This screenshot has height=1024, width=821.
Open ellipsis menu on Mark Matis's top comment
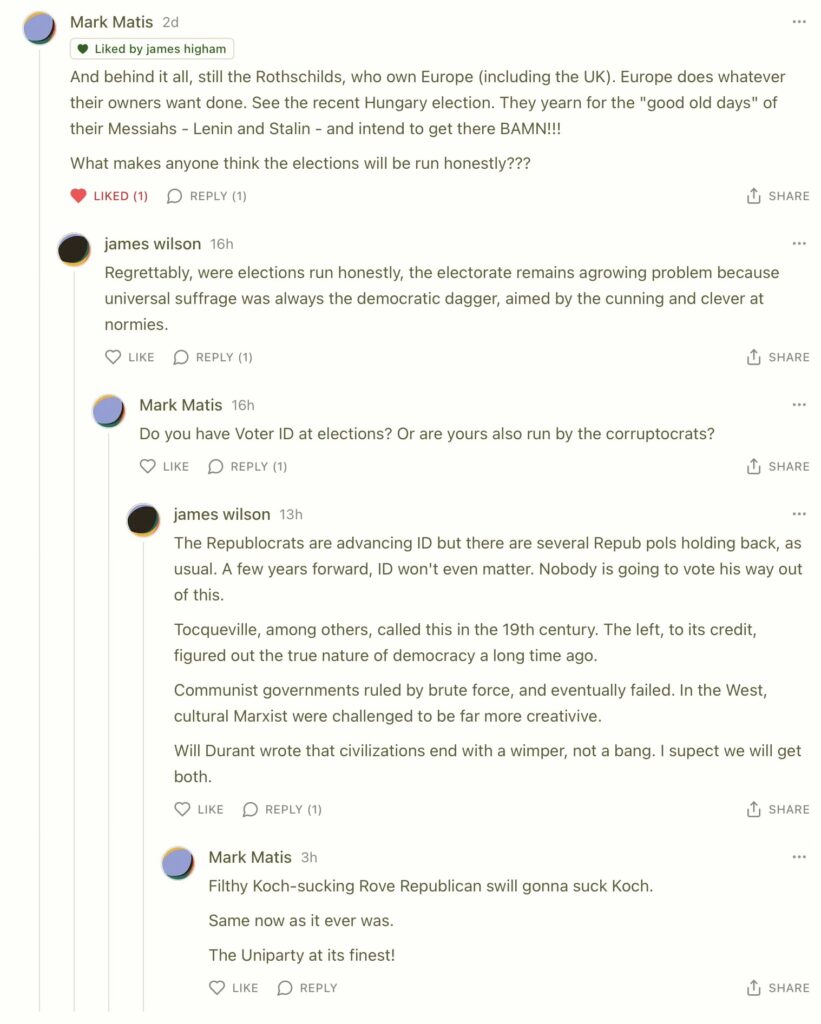798,22
